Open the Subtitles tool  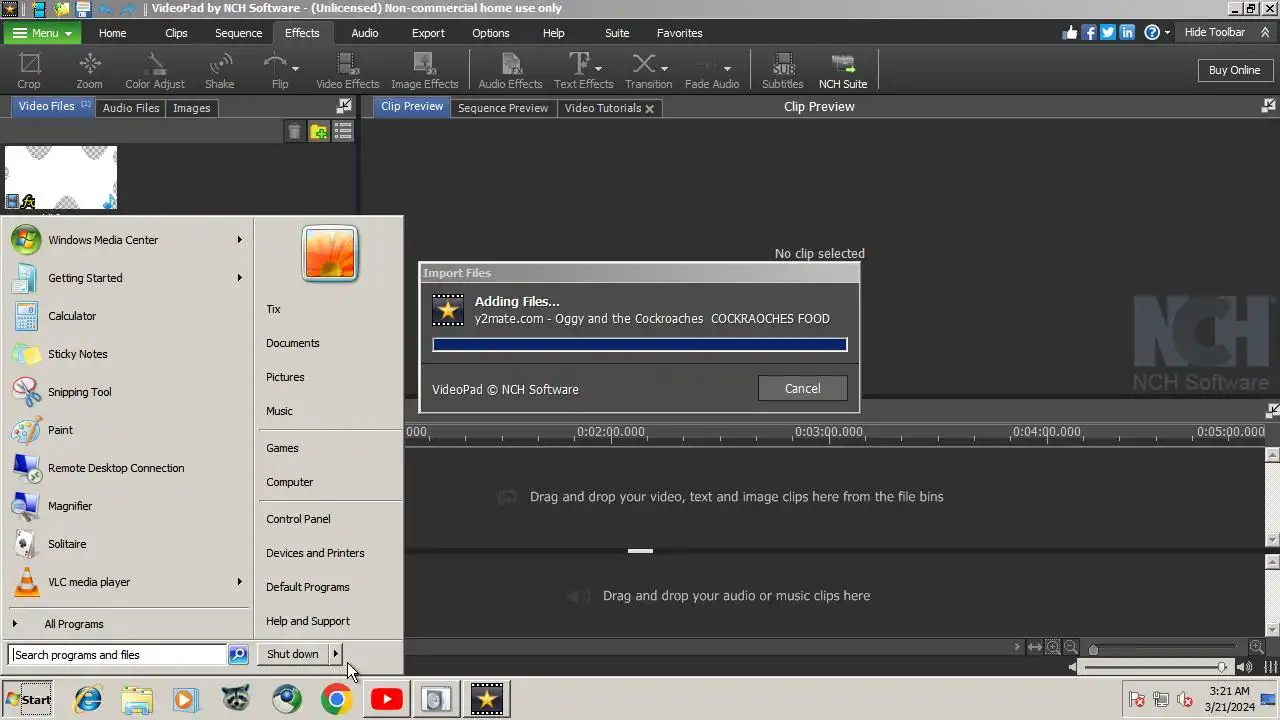783,71
